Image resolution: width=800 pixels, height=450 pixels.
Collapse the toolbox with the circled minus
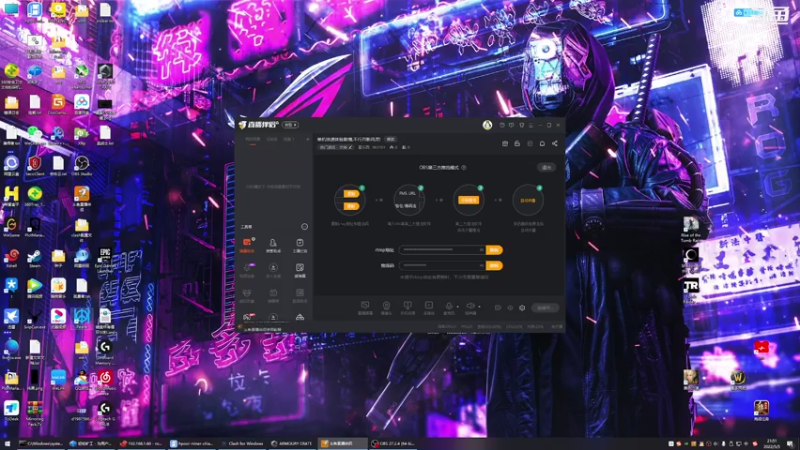click(x=305, y=227)
